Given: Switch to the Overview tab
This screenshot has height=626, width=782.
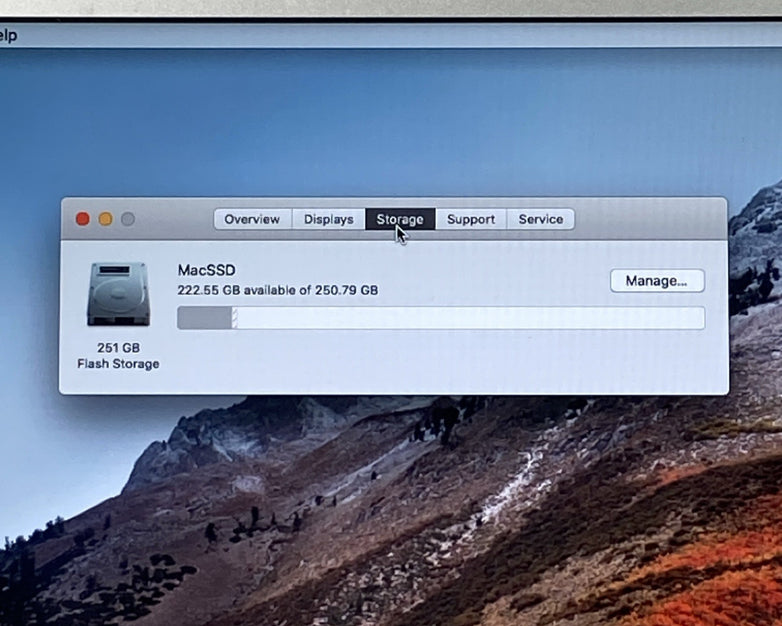Looking at the screenshot, I should click(252, 219).
